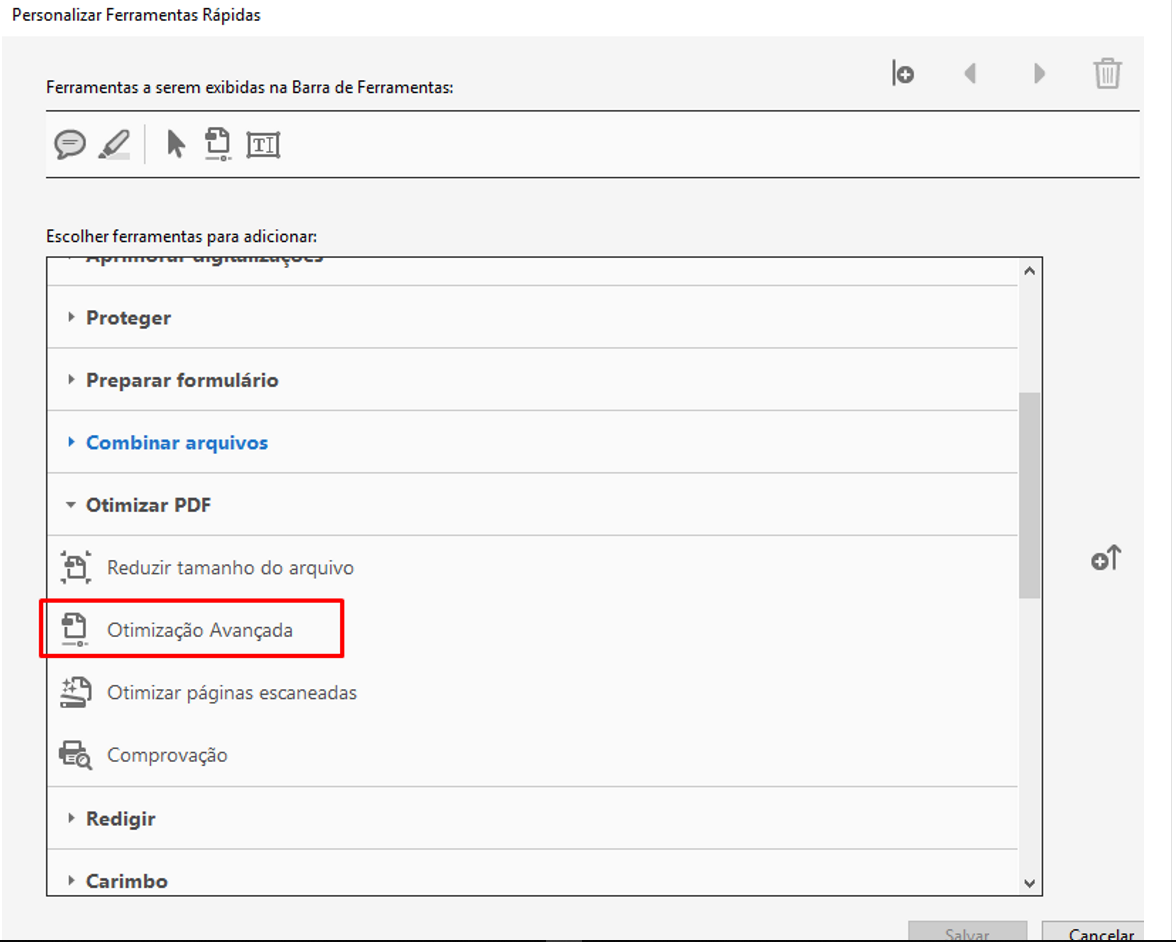This screenshot has width=1176, height=942.
Task: Click the scrollbar down arrow in tools list
Action: click(x=1029, y=882)
